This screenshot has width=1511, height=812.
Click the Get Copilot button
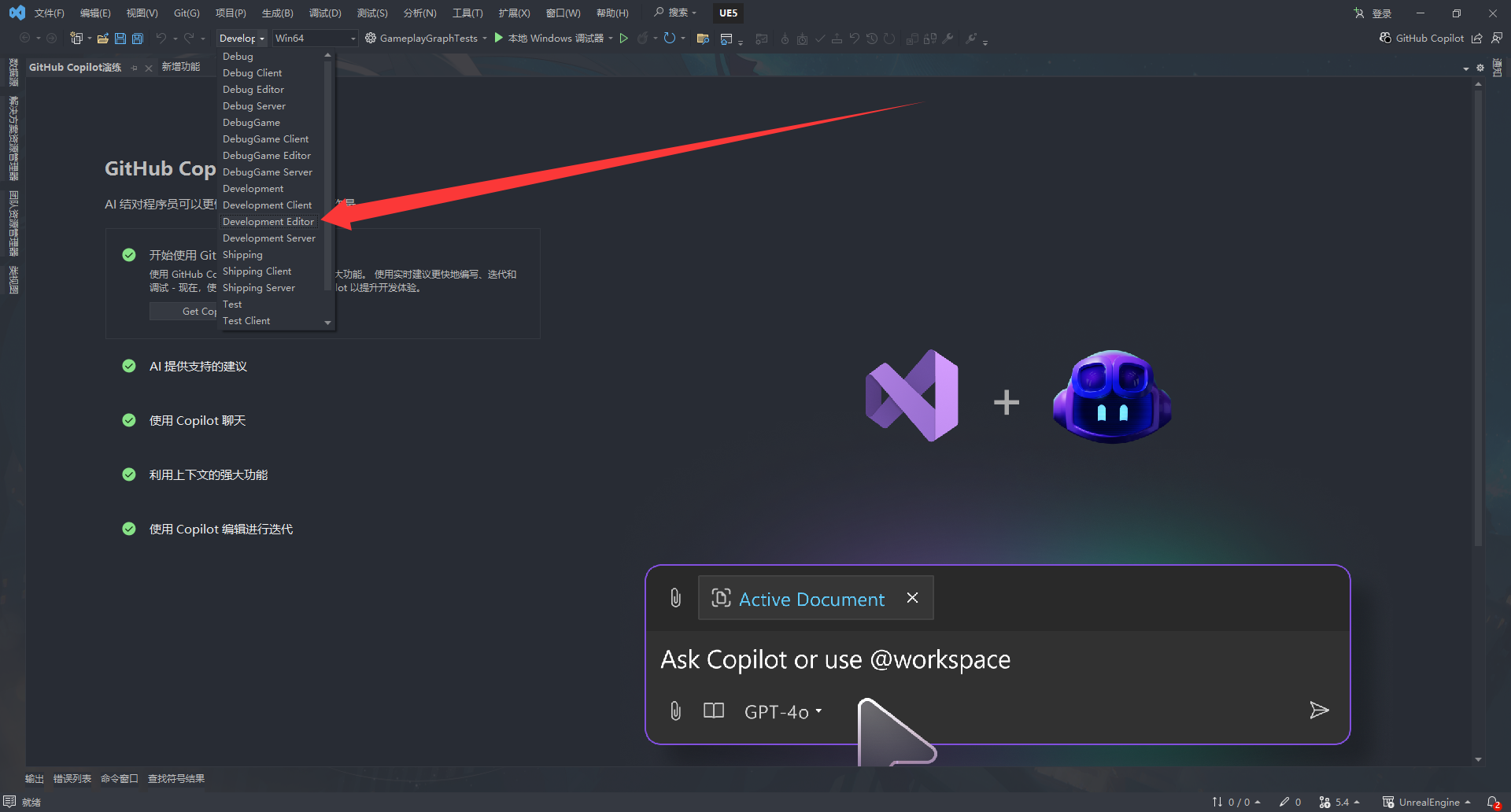tap(183, 311)
